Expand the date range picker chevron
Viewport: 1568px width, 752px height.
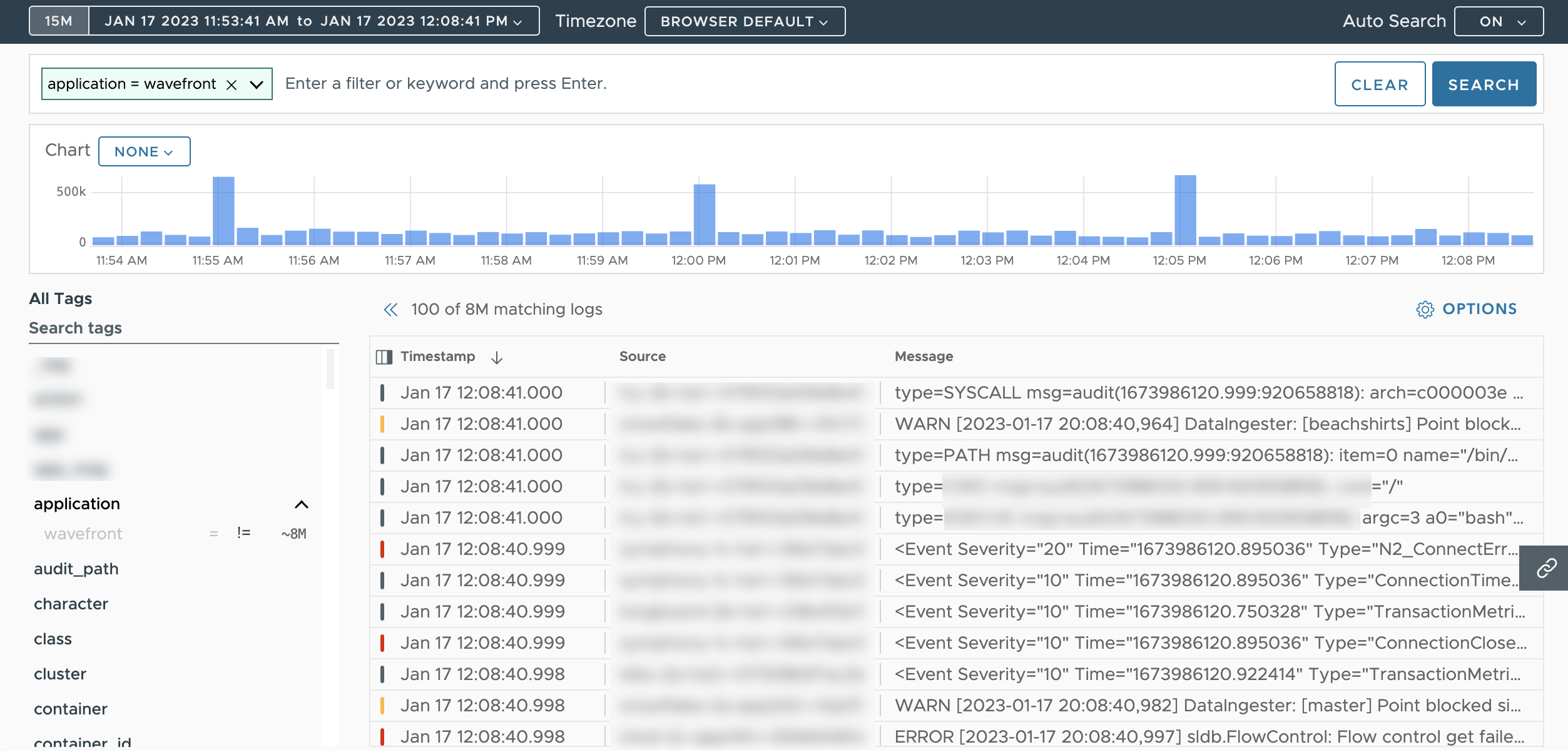coord(517,21)
